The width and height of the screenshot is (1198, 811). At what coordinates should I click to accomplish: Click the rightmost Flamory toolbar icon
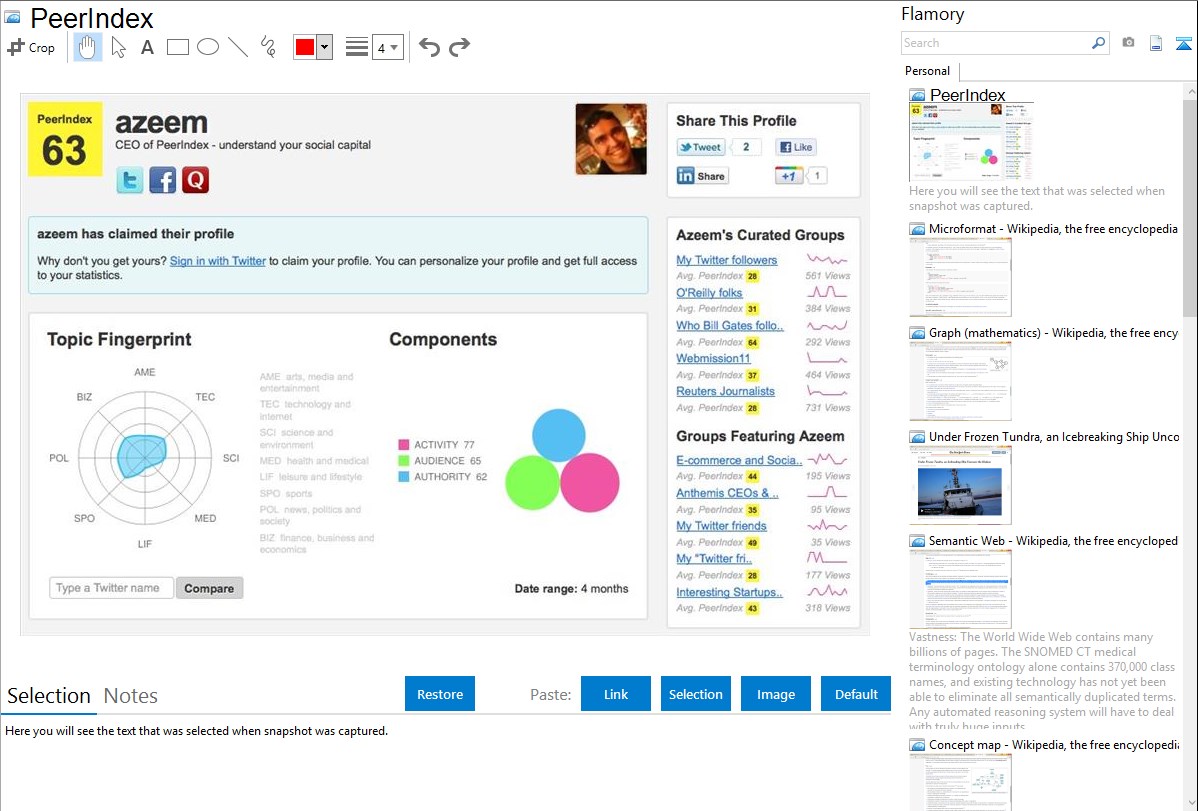[x=1183, y=43]
